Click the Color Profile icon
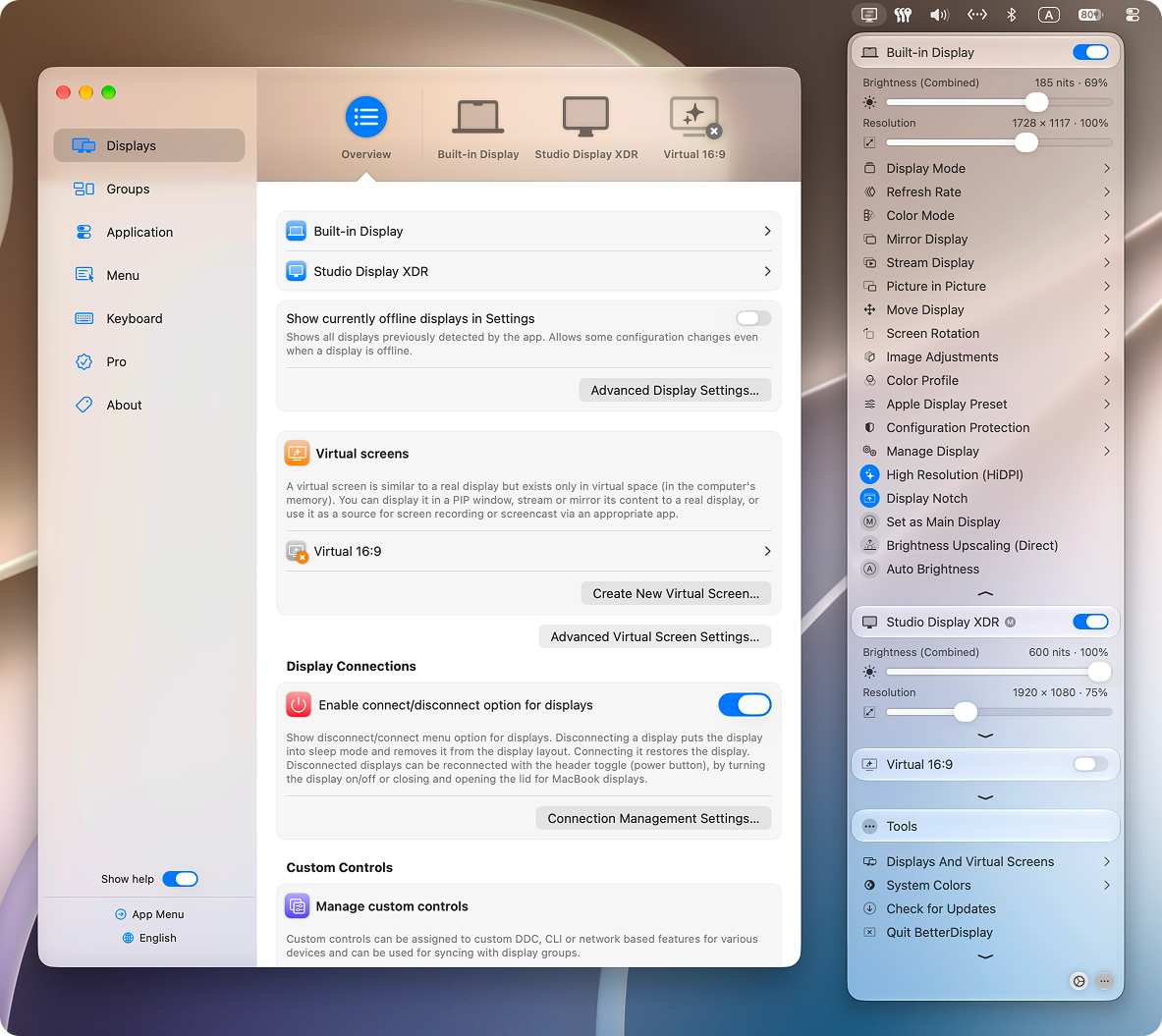Viewport: 1162px width, 1036px height. pyautogui.click(x=869, y=380)
